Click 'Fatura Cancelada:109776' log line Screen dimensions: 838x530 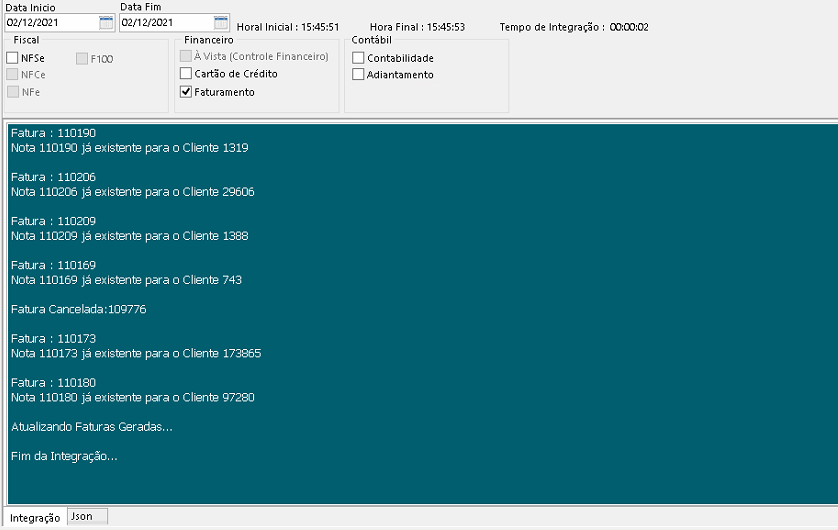pos(79,309)
